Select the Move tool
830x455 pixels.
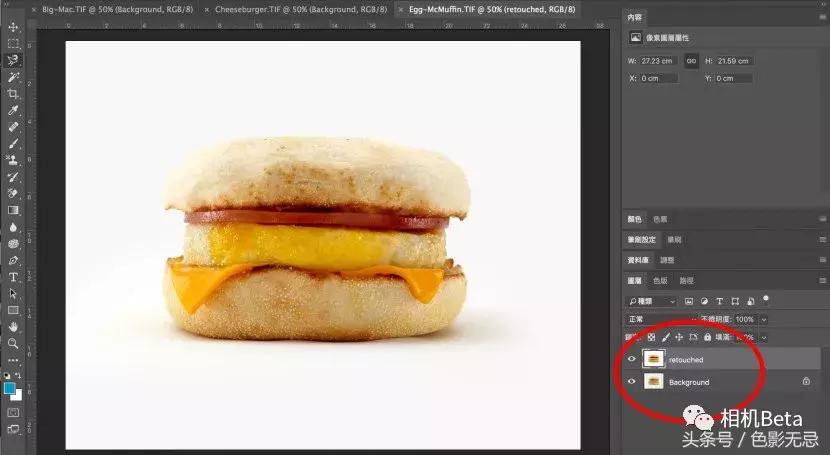pyautogui.click(x=13, y=26)
